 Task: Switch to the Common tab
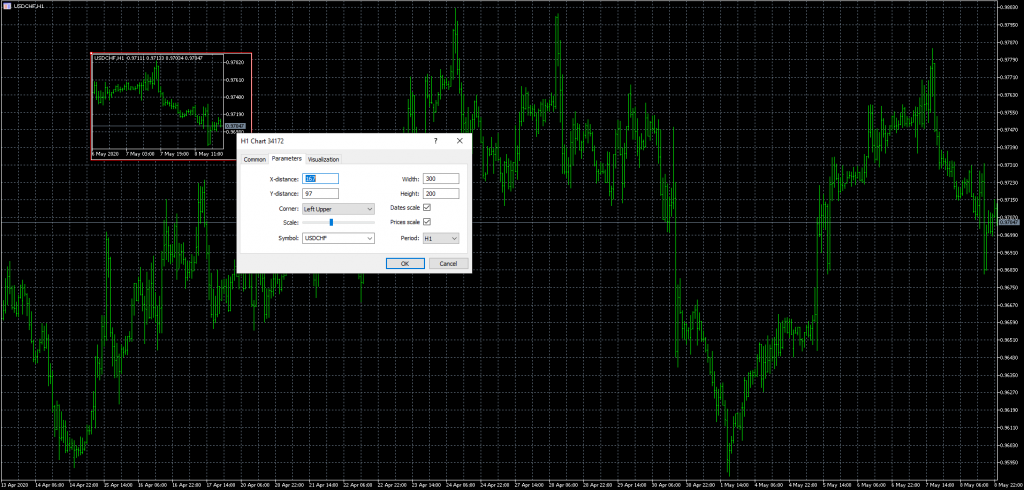[x=255, y=159]
